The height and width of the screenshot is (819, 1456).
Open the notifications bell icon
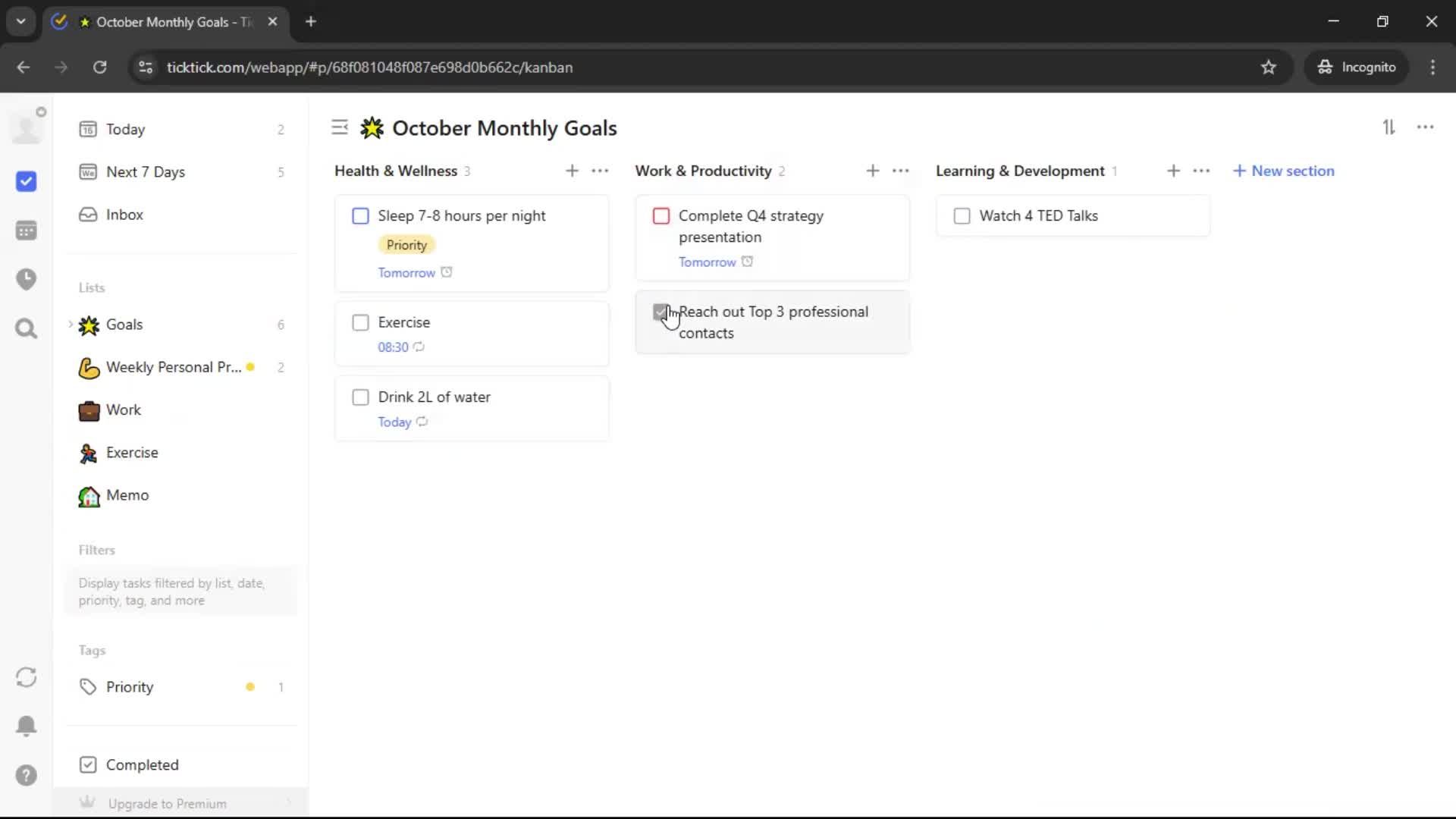click(x=26, y=726)
